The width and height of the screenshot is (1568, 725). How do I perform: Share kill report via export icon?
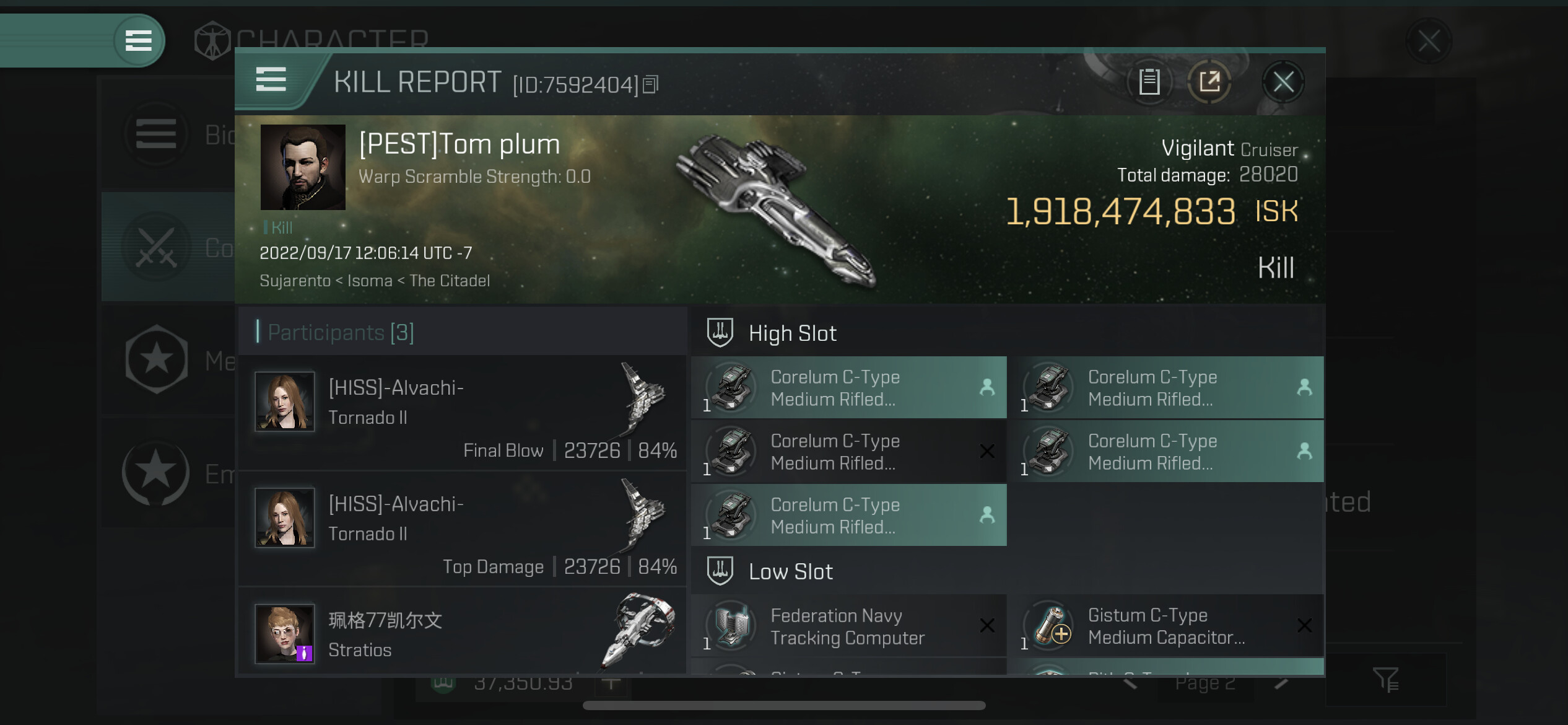click(x=1209, y=82)
